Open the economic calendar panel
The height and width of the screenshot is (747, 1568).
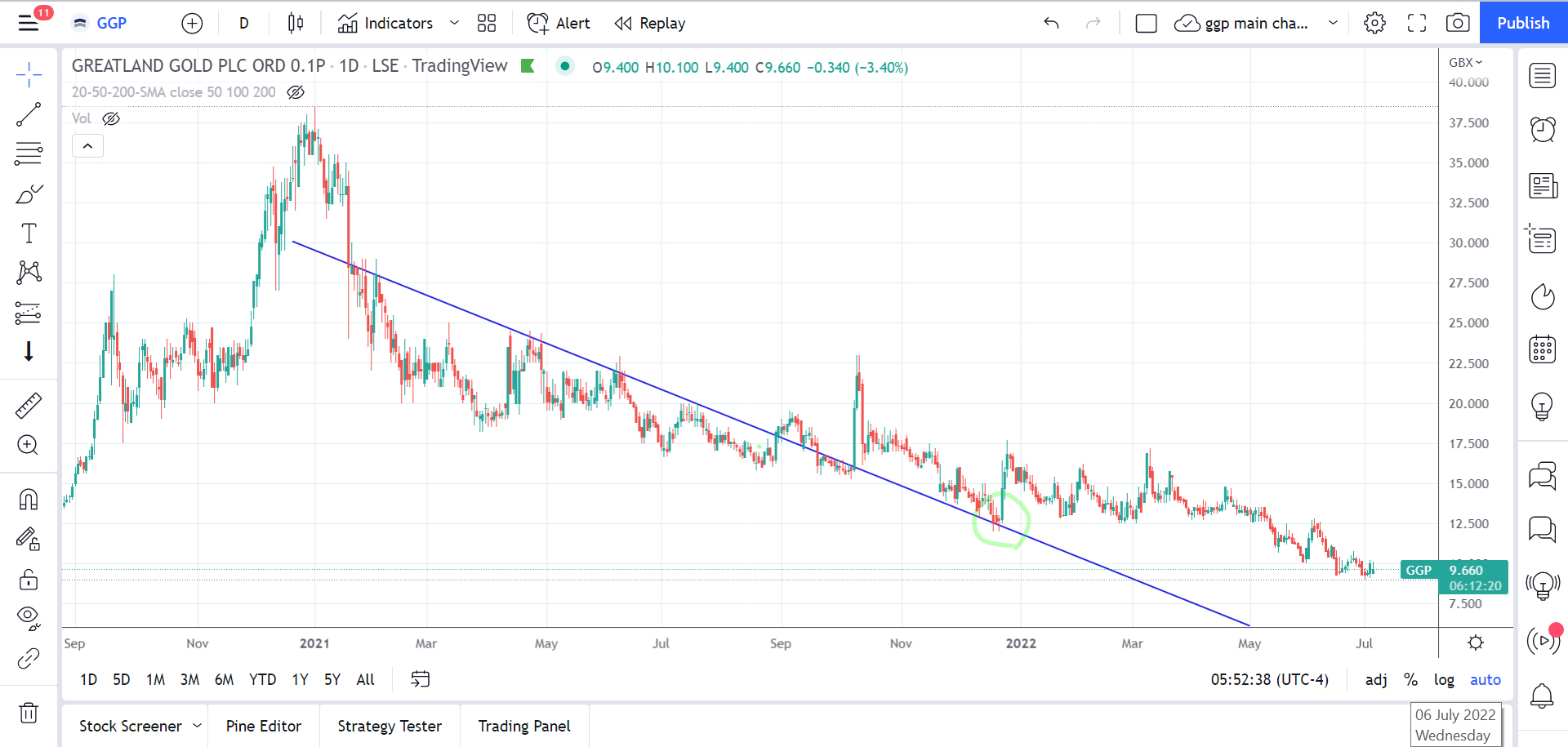[1543, 349]
